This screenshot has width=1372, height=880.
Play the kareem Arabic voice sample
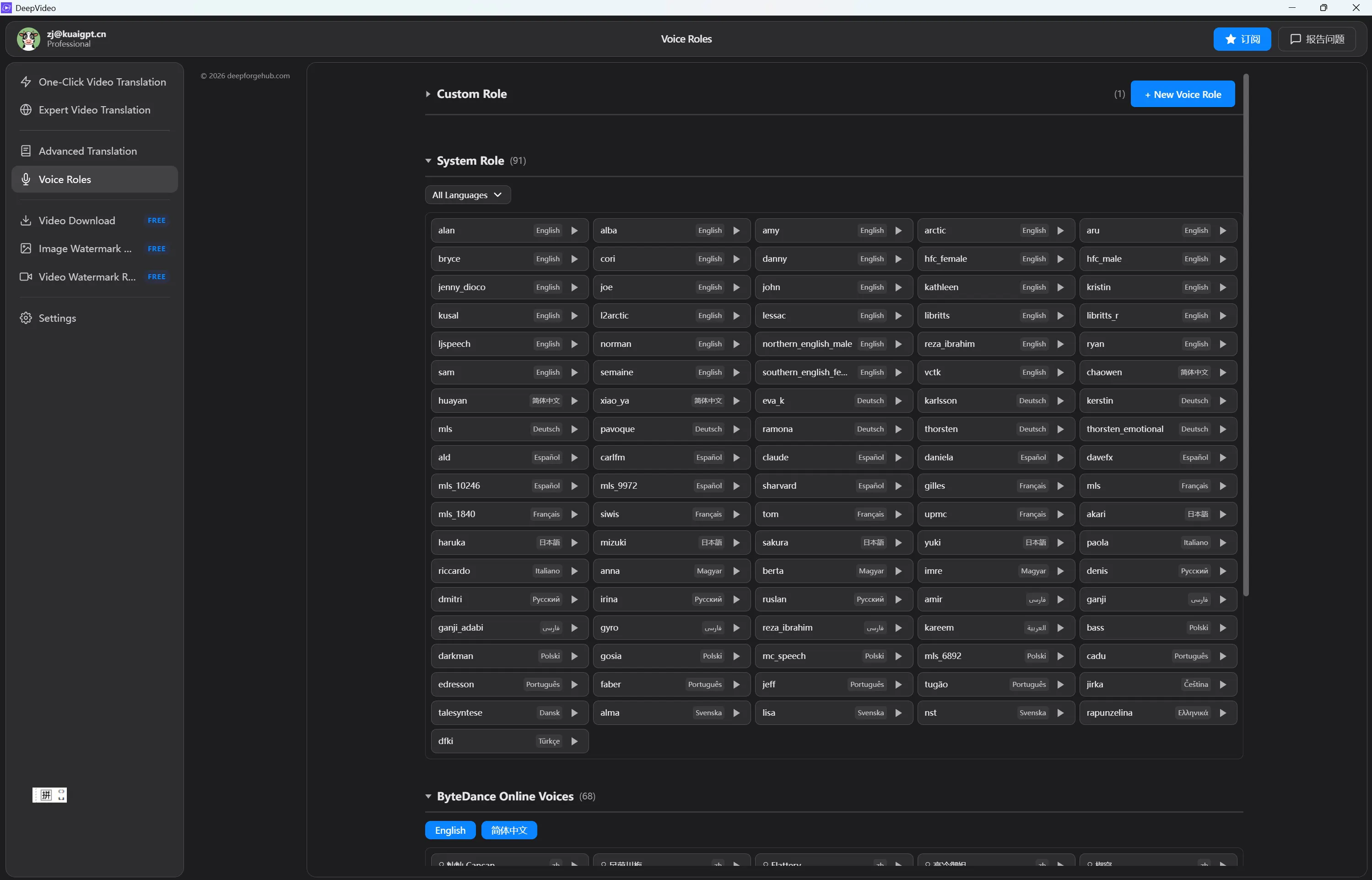click(x=1060, y=627)
